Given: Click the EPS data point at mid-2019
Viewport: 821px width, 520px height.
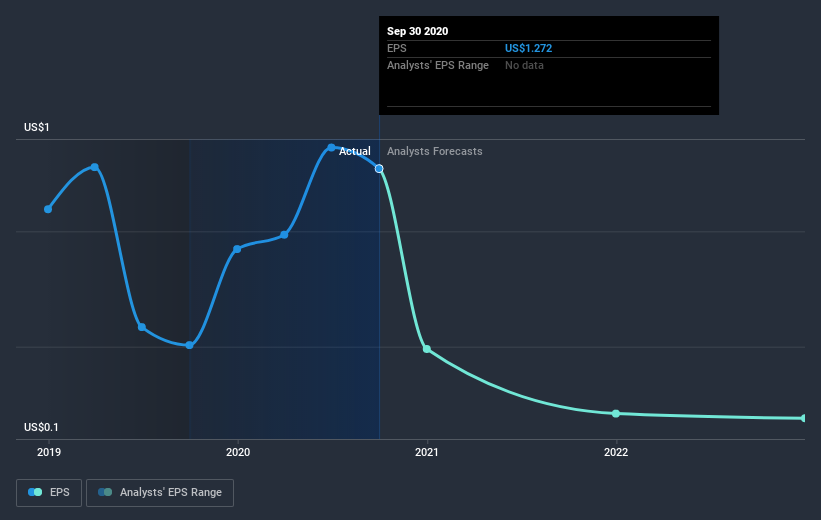Looking at the screenshot, I should click(142, 327).
